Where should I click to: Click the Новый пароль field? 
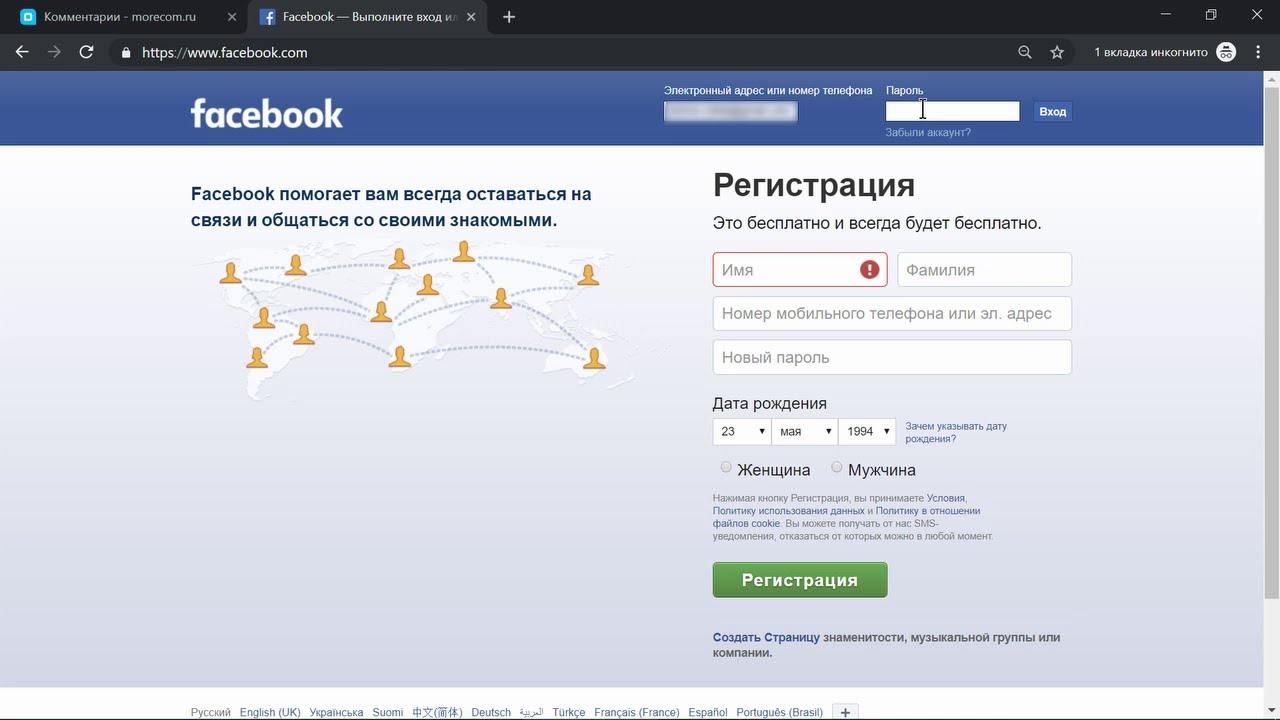892,358
